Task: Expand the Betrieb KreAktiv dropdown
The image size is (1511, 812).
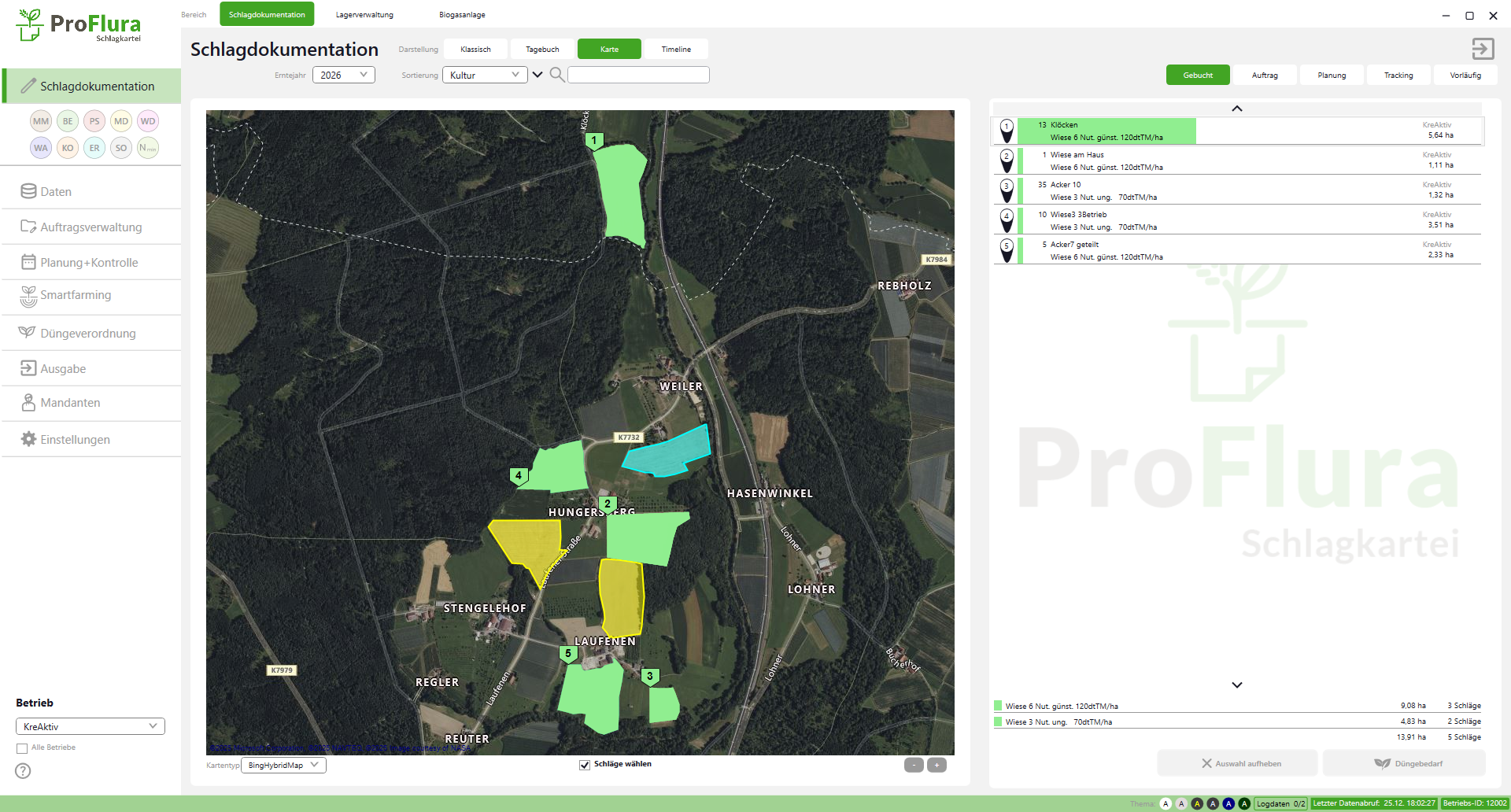Action: coord(91,726)
